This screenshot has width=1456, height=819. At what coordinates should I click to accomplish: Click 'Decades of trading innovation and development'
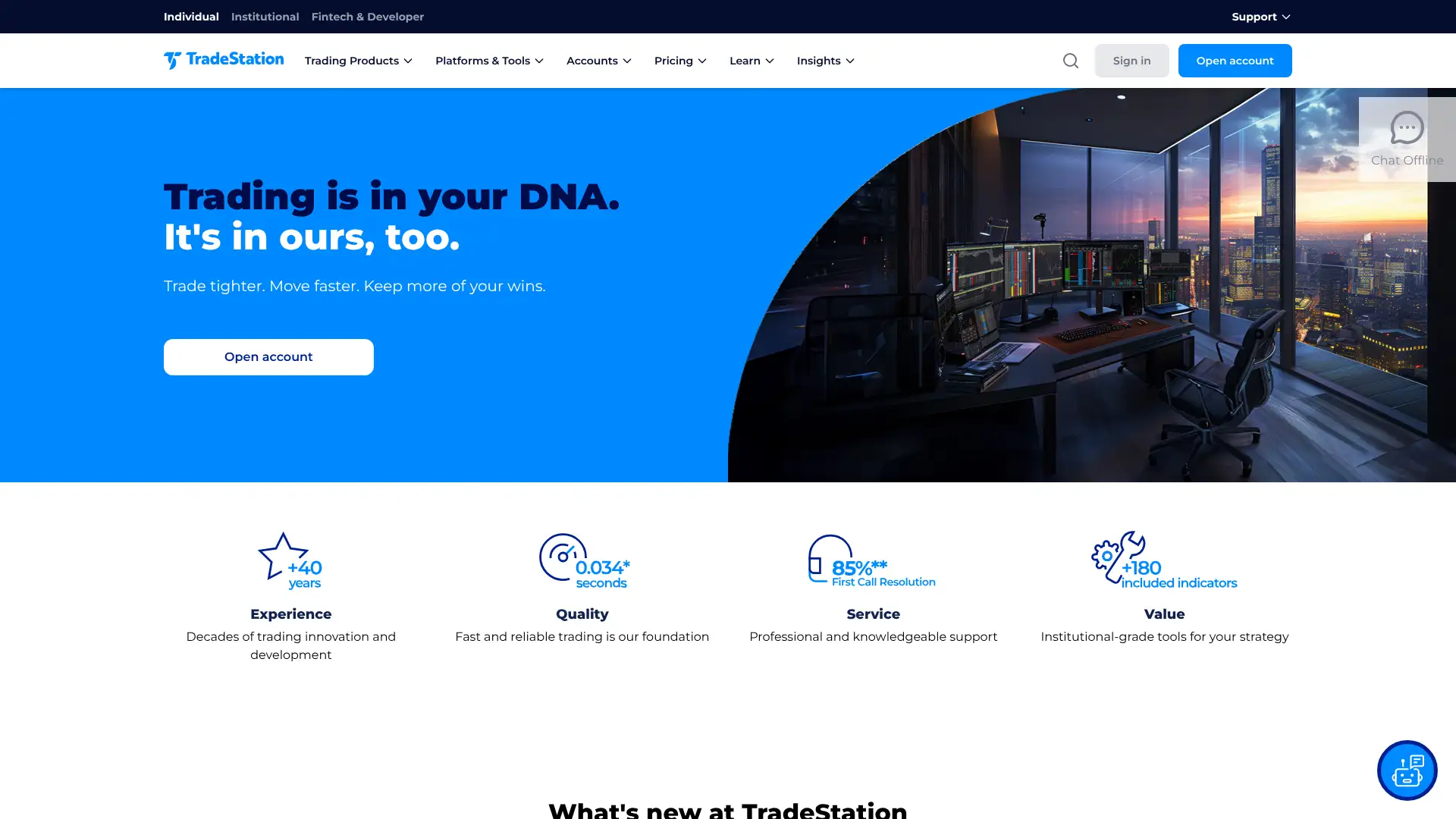[x=291, y=646]
